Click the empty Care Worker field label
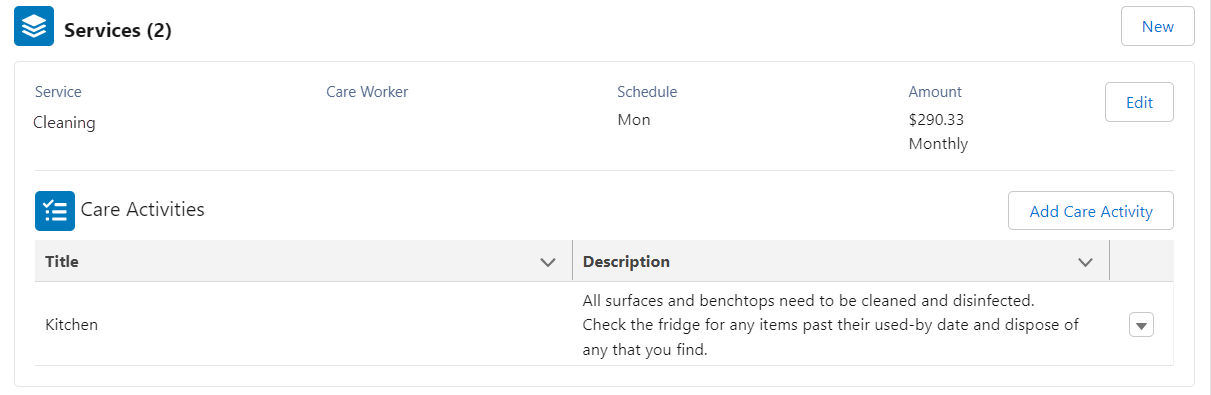1211x395 pixels. click(x=367, y=92)
